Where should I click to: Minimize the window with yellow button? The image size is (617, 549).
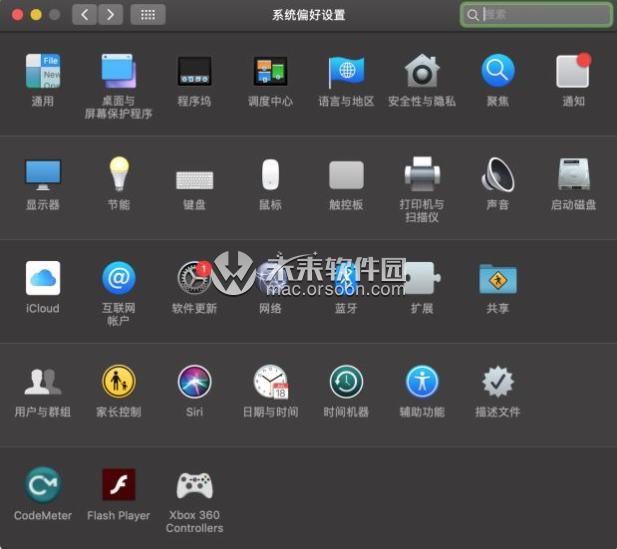pyautogui.click(x=36, y=15)
